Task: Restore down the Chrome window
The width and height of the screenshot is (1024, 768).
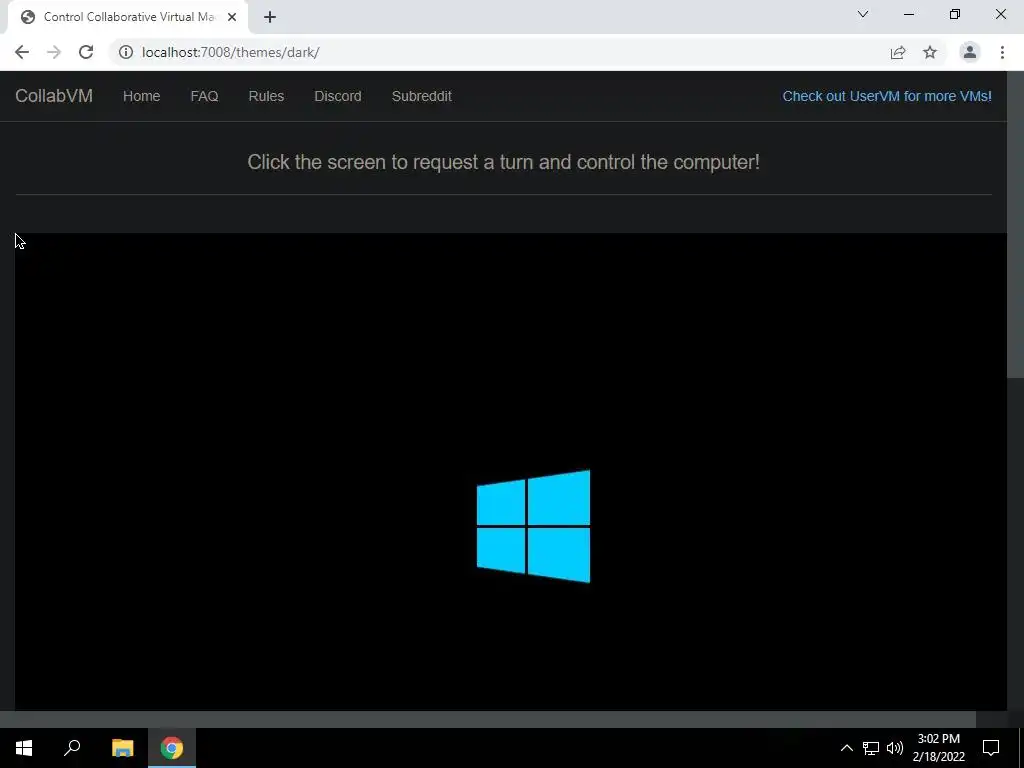Action: coord(955,14)
